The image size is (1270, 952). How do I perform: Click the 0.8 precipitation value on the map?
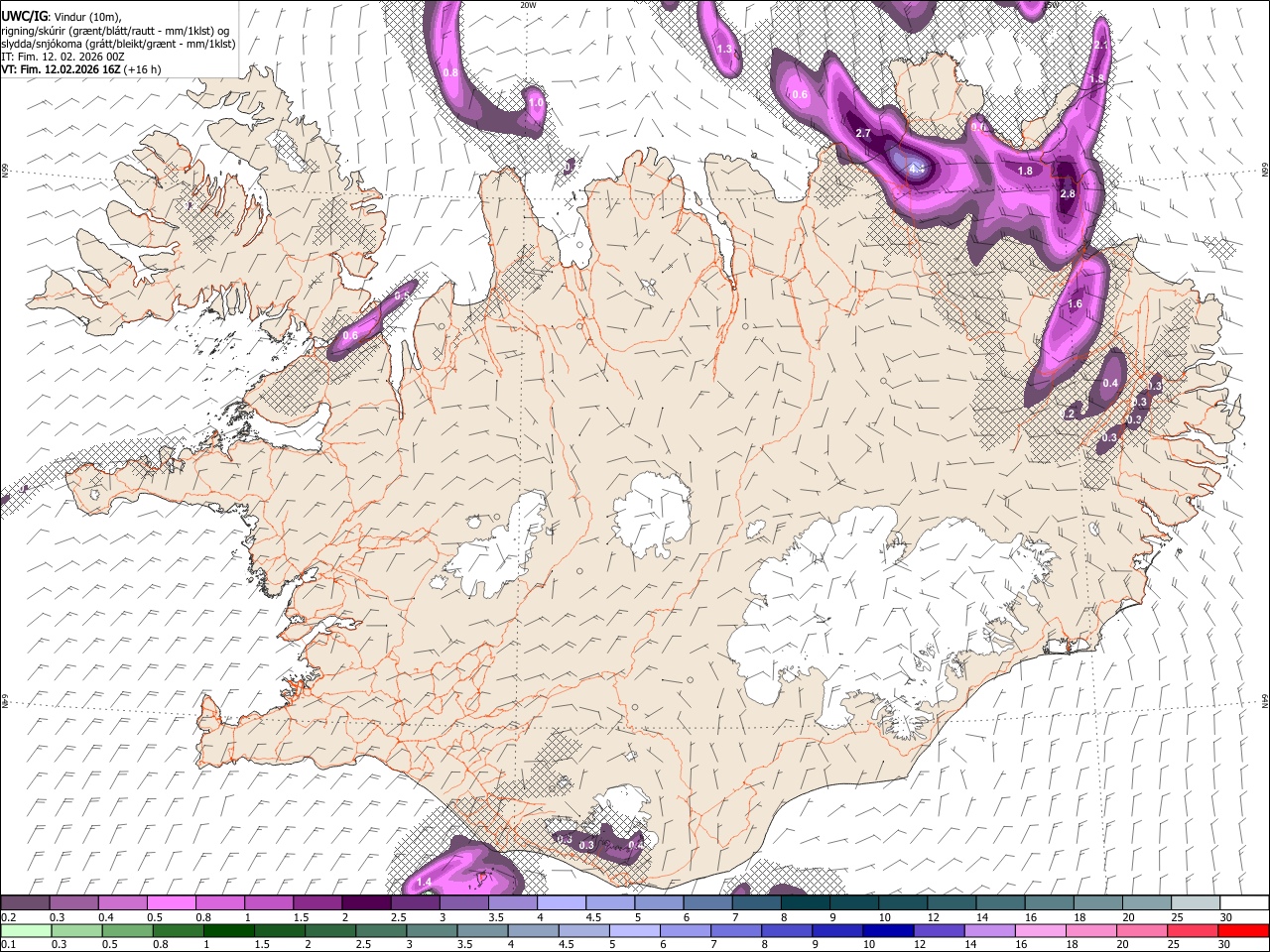[450, 72]
